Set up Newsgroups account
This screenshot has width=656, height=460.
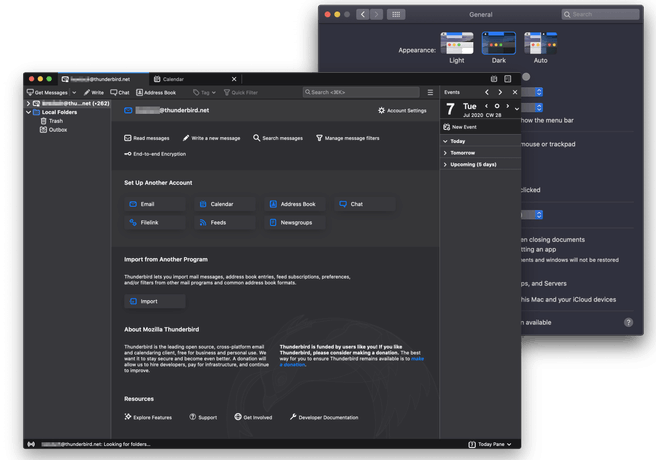295,222
